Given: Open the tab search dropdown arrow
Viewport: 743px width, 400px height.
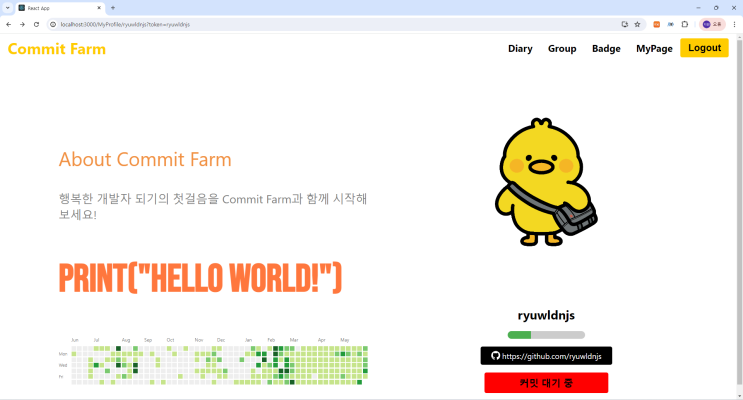Looking at the screenshot, I should (8, 8).
